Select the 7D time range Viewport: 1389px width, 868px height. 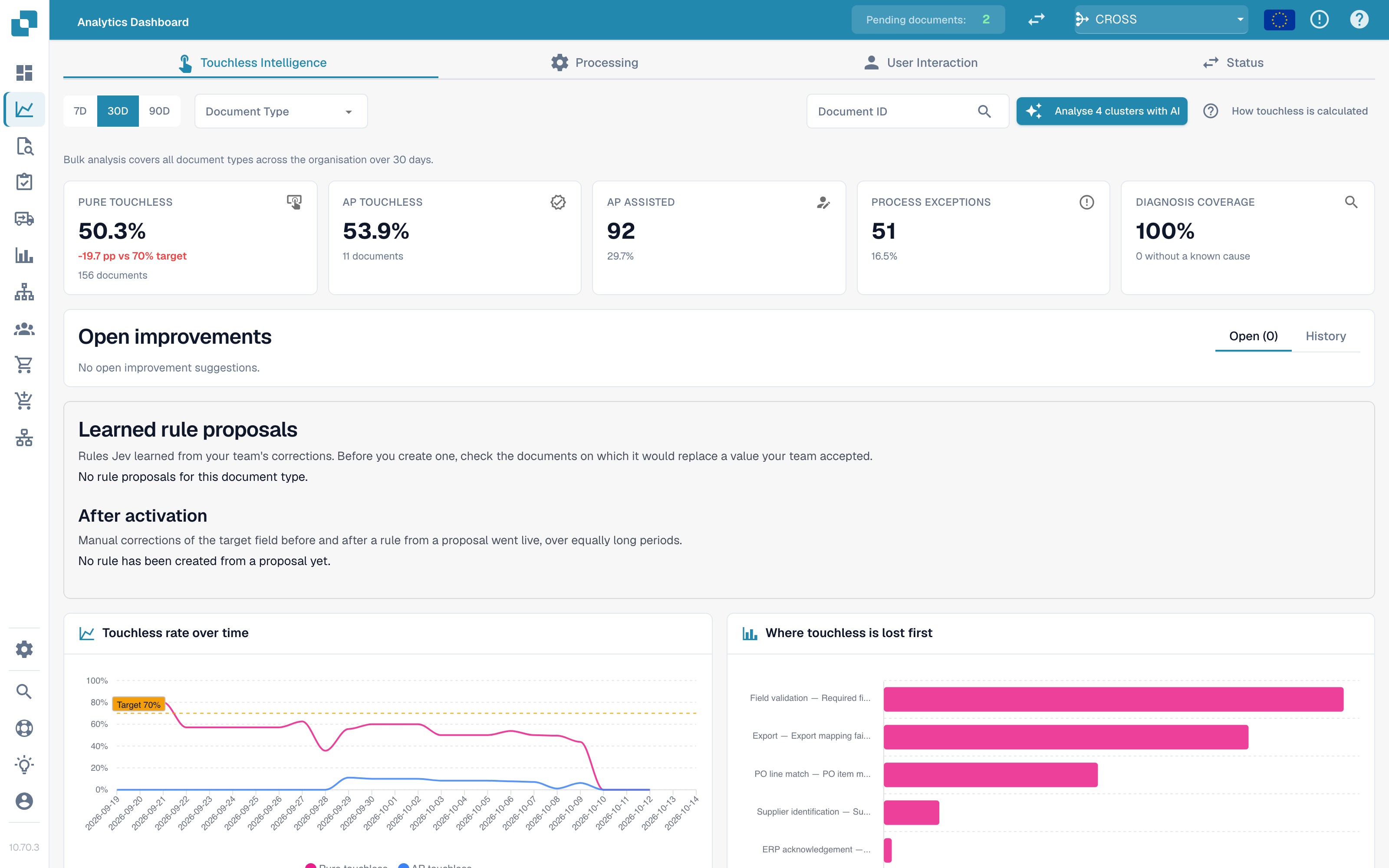pyautogui.click(x=80, y=111)
